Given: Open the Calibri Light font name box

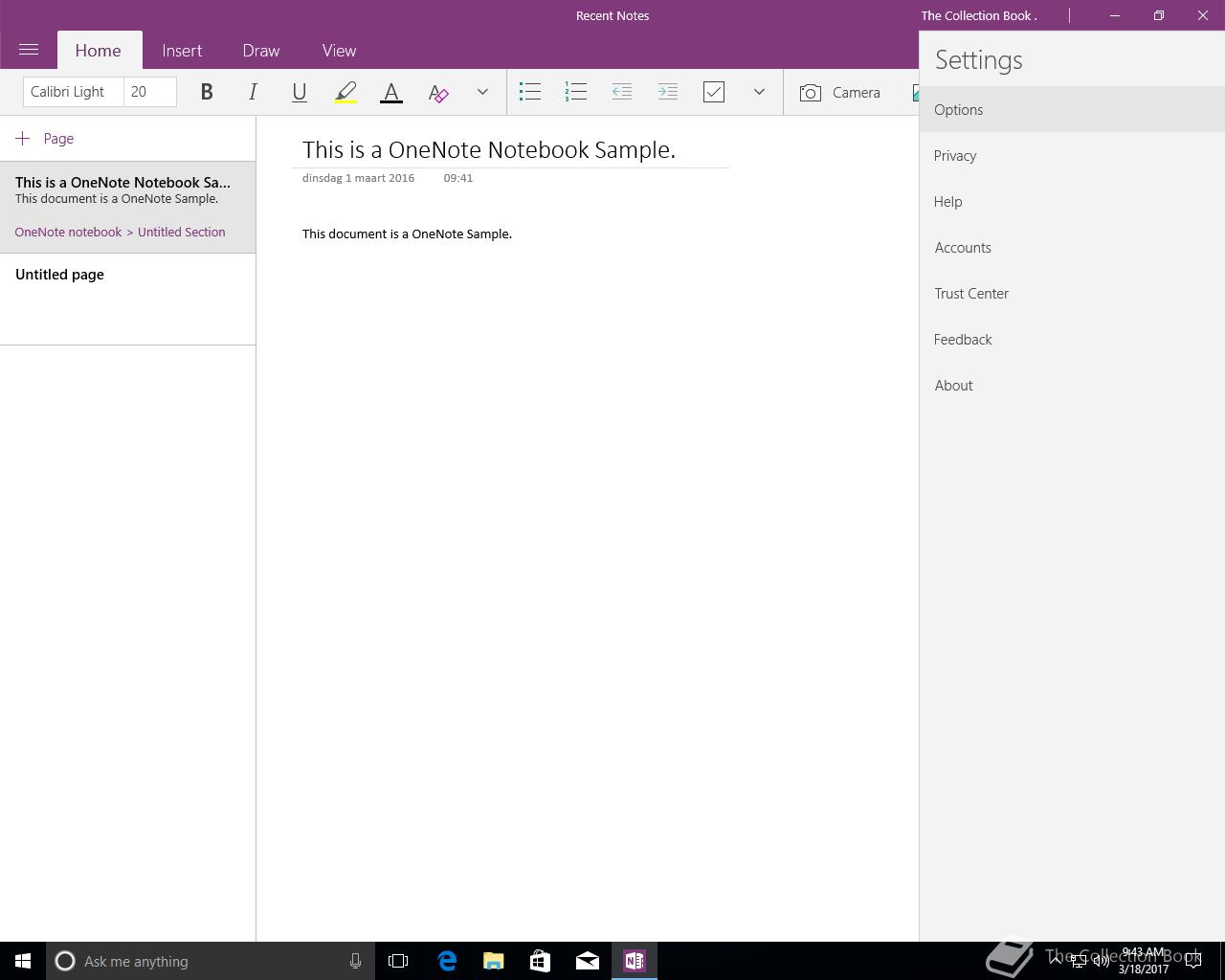Looking at the screenshot, I should (73, 92).
